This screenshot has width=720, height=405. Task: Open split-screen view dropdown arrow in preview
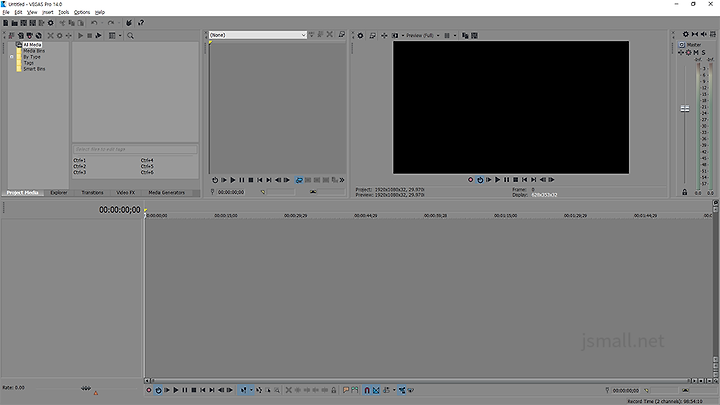pos(403,35)
